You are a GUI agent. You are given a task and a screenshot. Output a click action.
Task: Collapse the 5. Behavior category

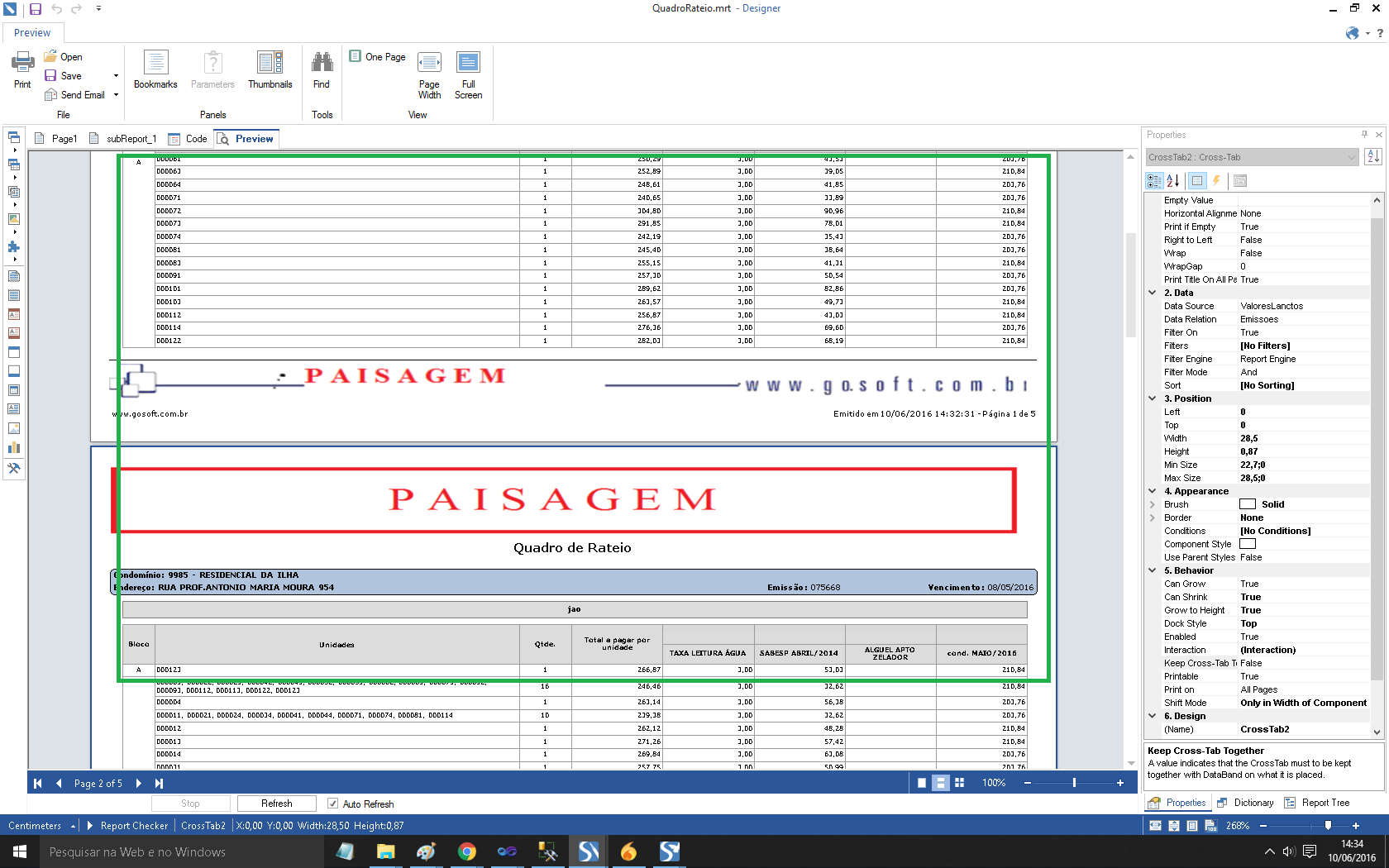(x=1153, y=570)
